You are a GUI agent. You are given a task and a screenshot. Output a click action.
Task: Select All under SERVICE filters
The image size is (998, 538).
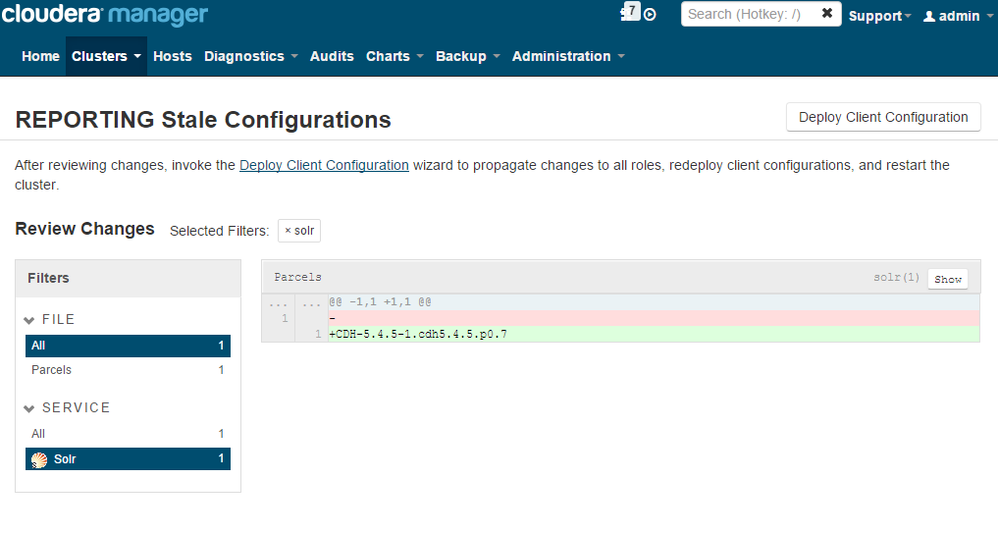click(38, 434)
